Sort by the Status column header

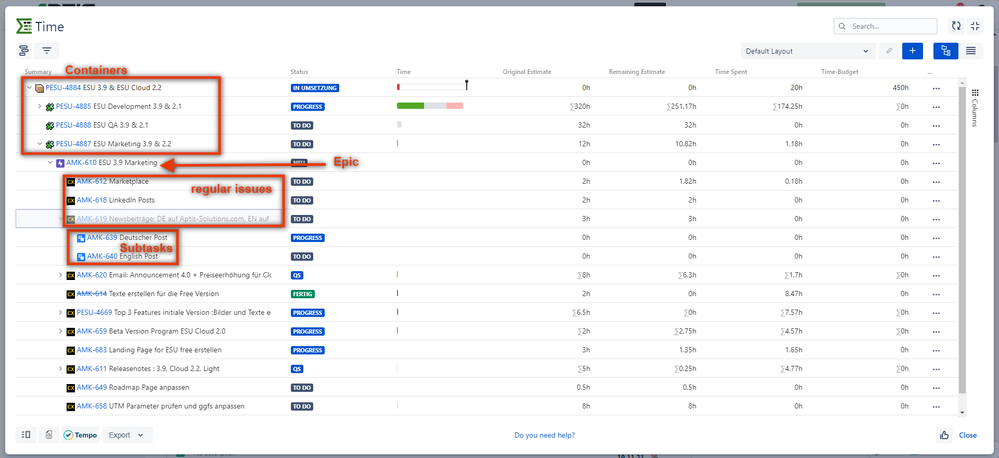tap(299, 72)
